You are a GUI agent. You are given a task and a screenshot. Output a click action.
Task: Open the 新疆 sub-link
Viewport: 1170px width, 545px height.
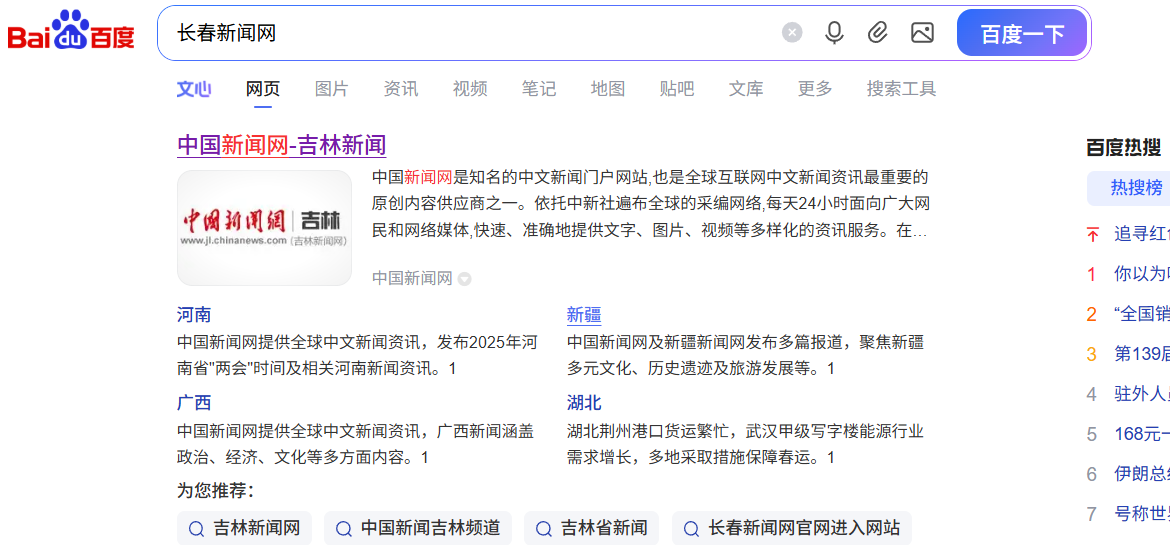click(x=584, y=314)
